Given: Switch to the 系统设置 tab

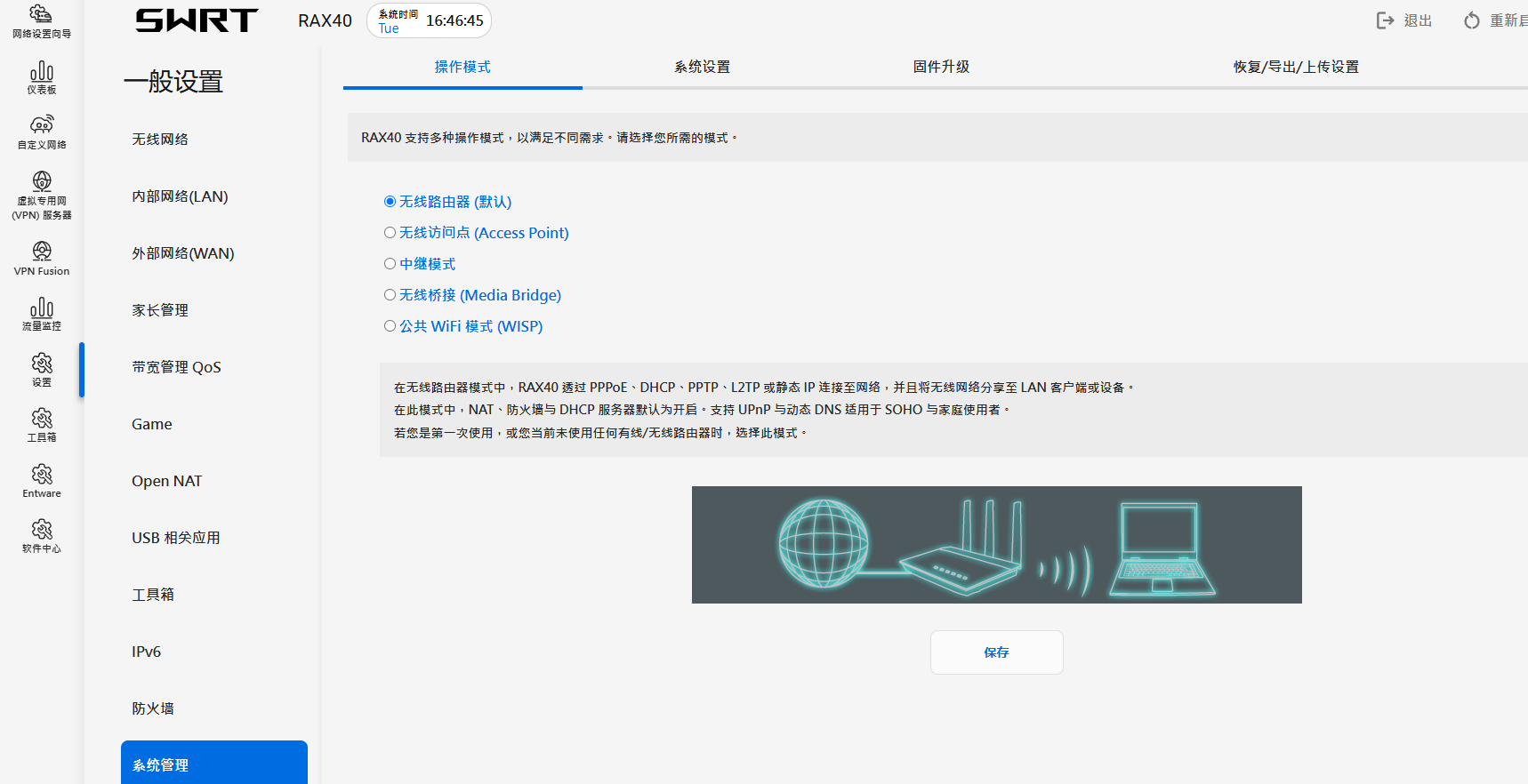Looking at the screenshot, I should (x=702, y=68).
